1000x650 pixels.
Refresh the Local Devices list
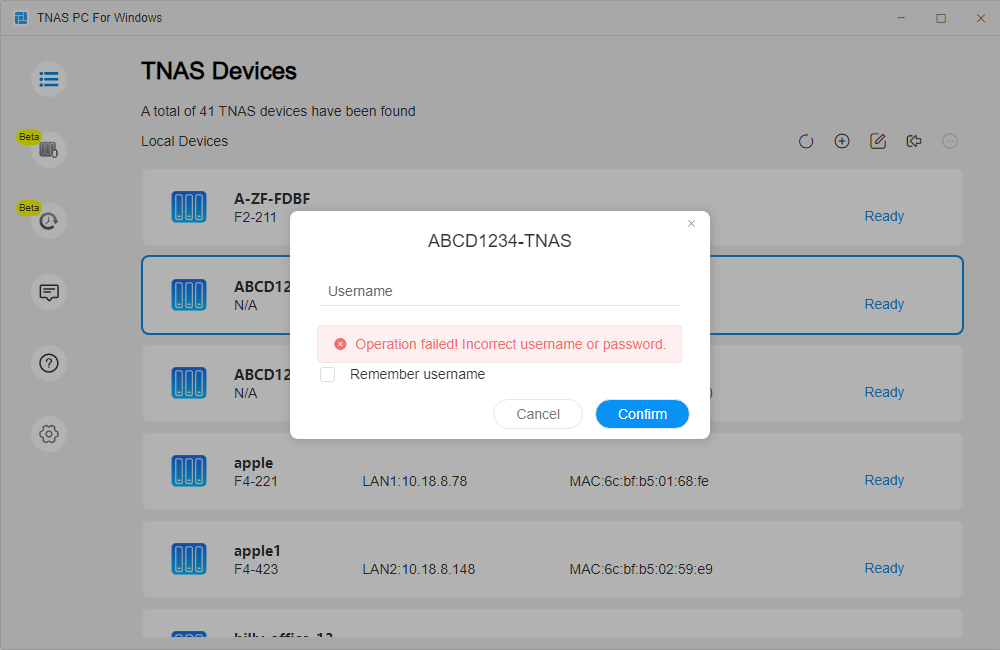[806, 141]
